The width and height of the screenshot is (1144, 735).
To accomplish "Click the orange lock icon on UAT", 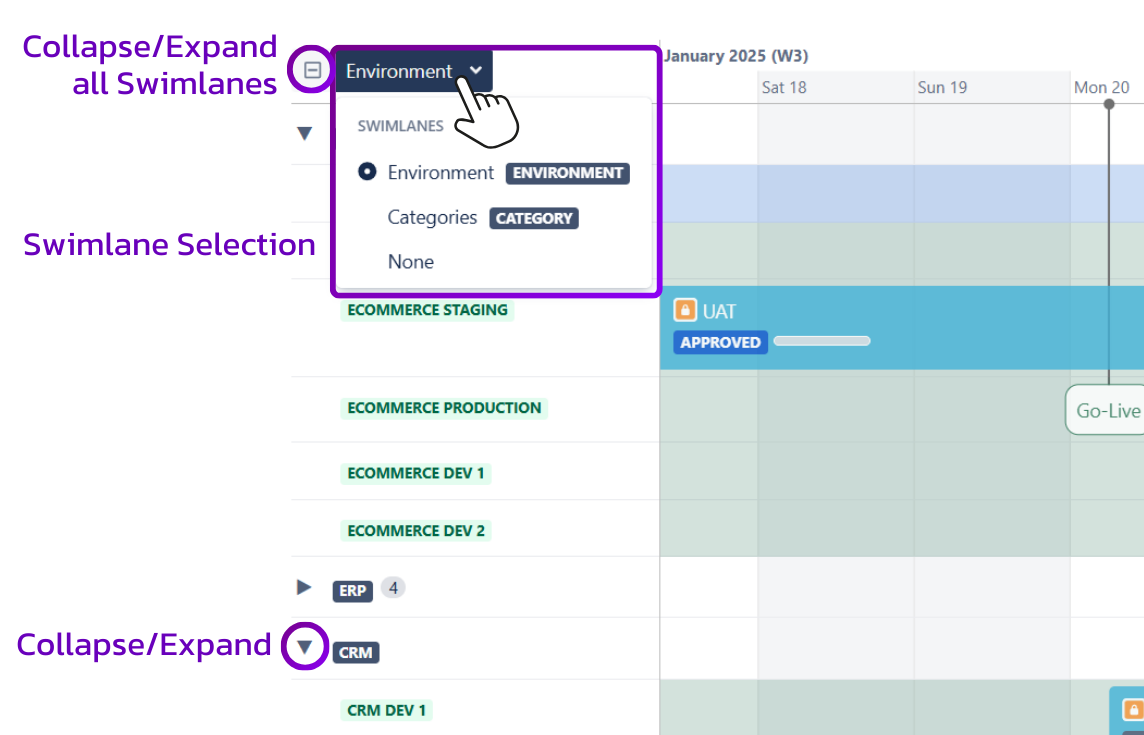I will [685, 310].
